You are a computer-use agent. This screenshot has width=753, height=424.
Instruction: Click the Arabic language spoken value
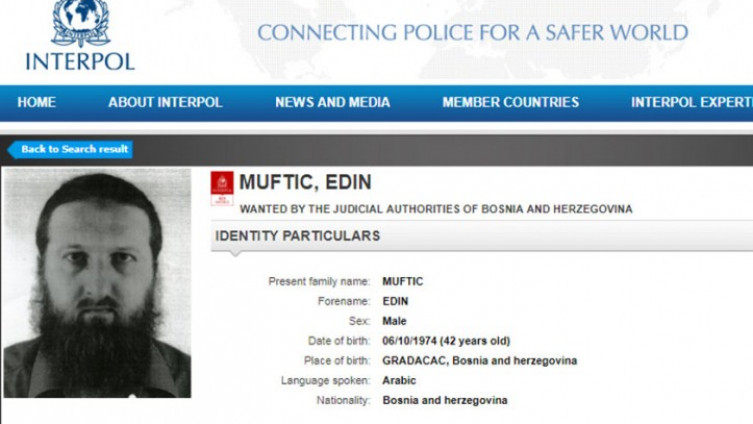pos(399,380)
